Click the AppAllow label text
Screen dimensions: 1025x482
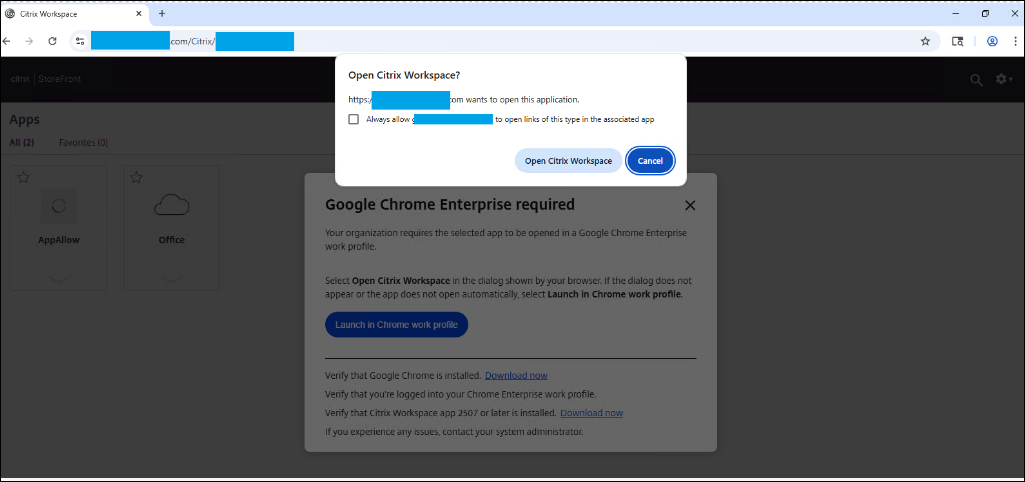tap(59, 240)
